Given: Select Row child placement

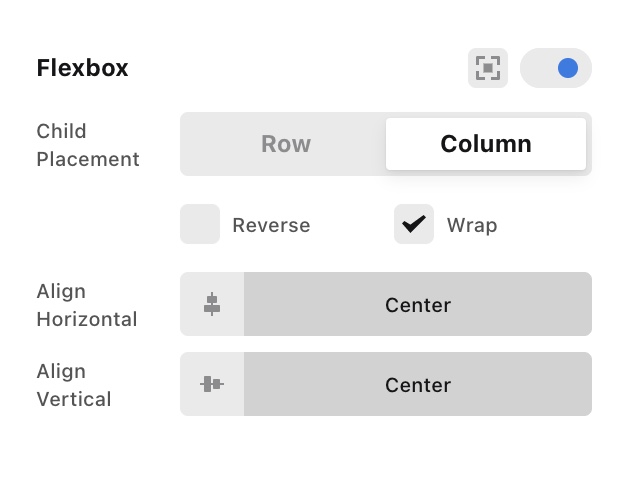Looking at the screenshot, I should coord(286,144).
